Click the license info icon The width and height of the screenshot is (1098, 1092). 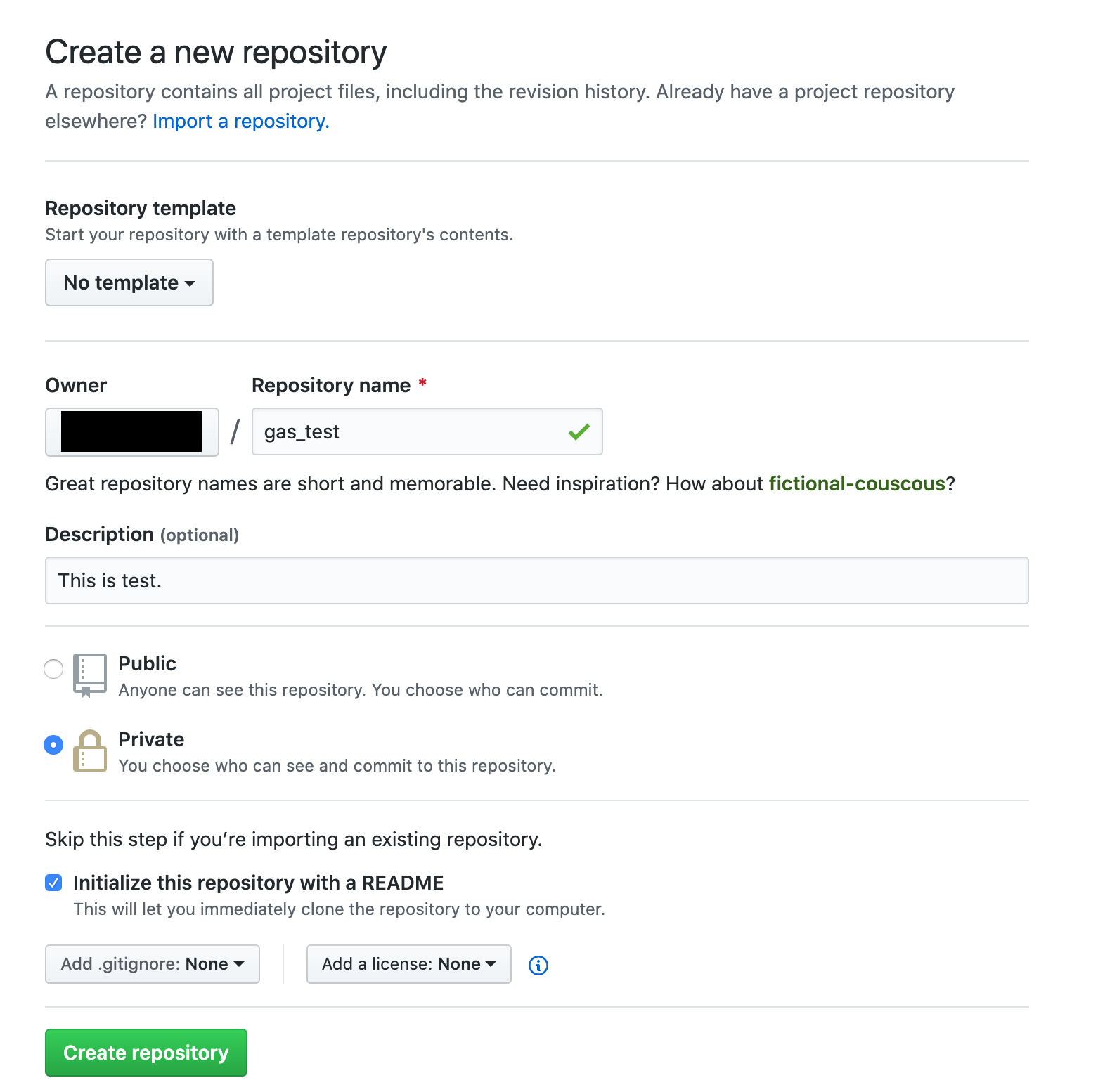pyautogui.click(x=538, y=966)
